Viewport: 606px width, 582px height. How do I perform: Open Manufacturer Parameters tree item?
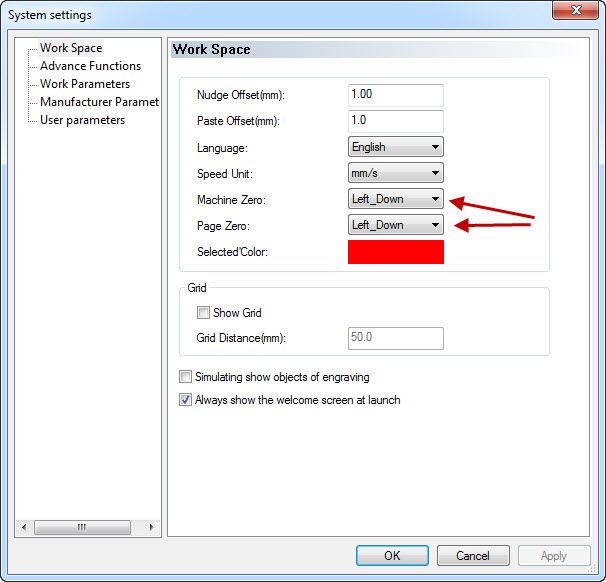[98, 102]
